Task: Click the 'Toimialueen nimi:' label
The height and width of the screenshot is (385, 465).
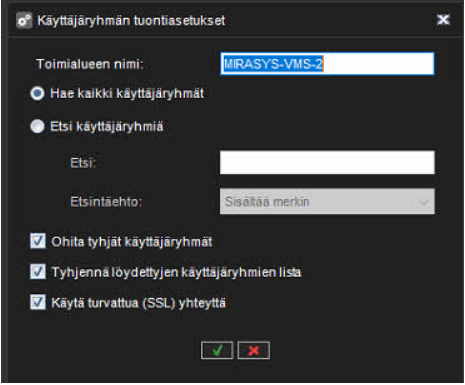Action: pos(90,64)
